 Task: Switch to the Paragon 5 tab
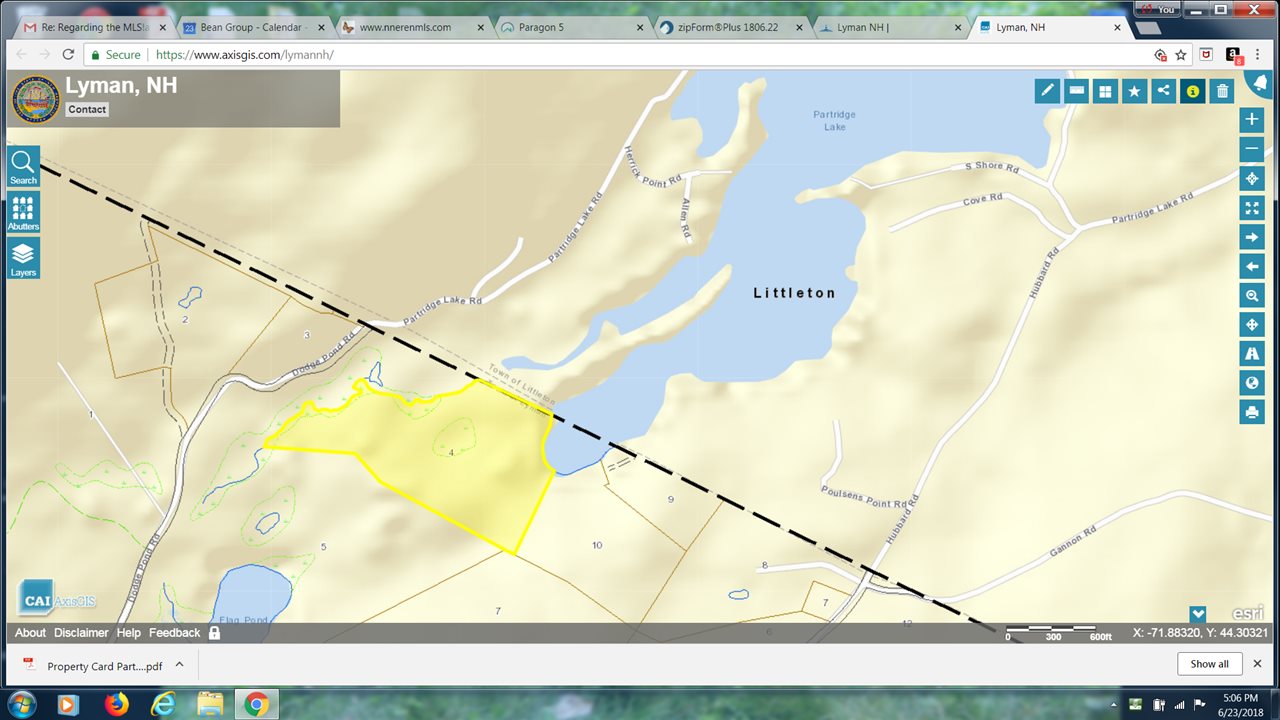tap(569, 27)
